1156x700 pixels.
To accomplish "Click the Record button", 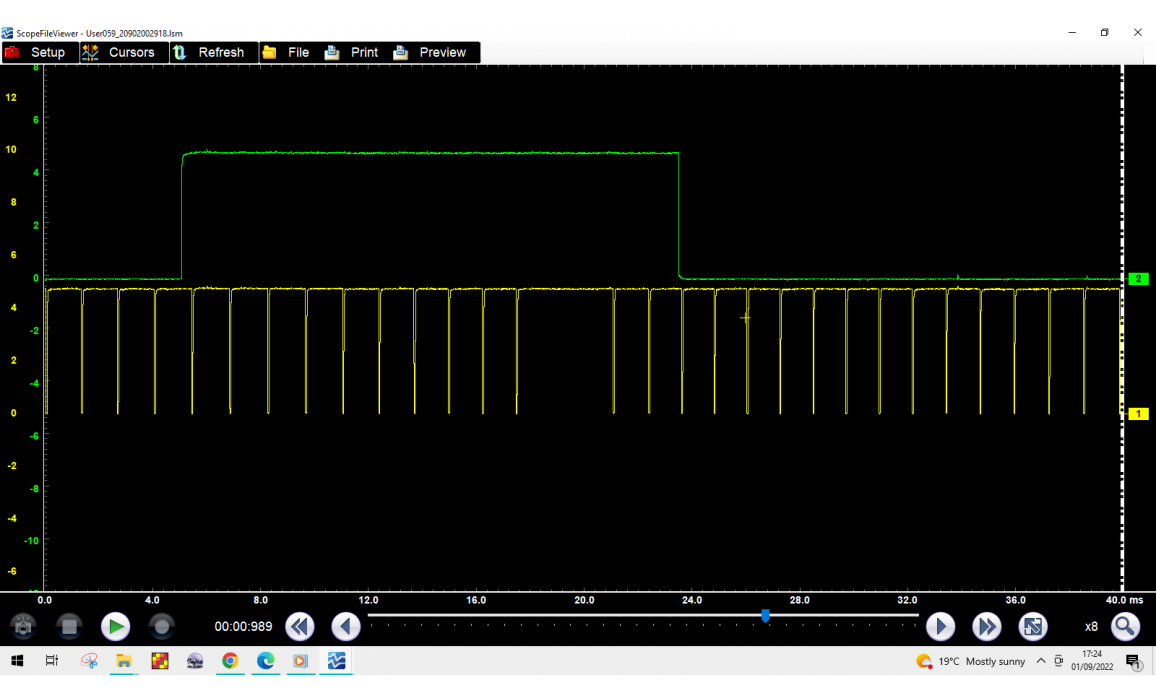I will tap(162, 627).
